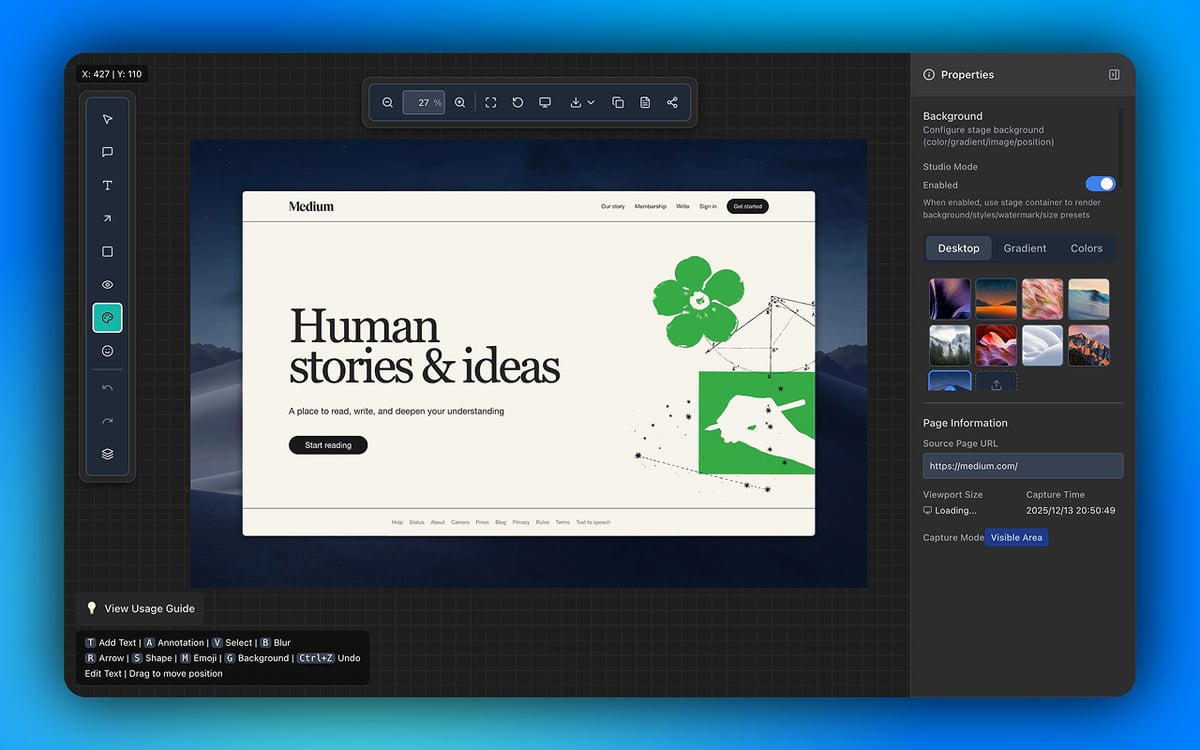This screenshot has width=1200, height=750.
Task: Disable the Studio Mode switch
Action: click(x=1100, y=184)
